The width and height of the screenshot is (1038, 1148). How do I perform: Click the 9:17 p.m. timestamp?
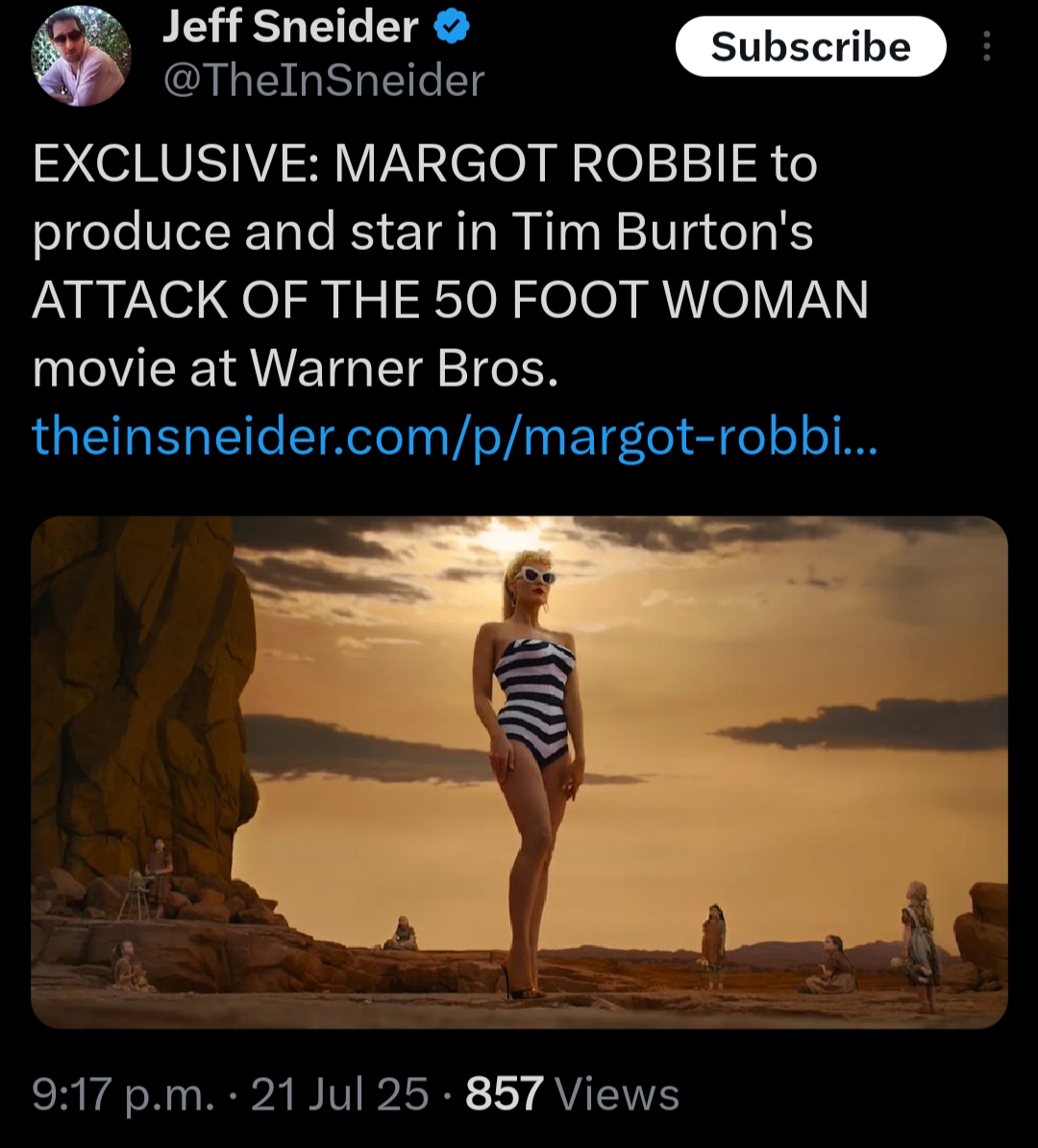coord(123,1094)
